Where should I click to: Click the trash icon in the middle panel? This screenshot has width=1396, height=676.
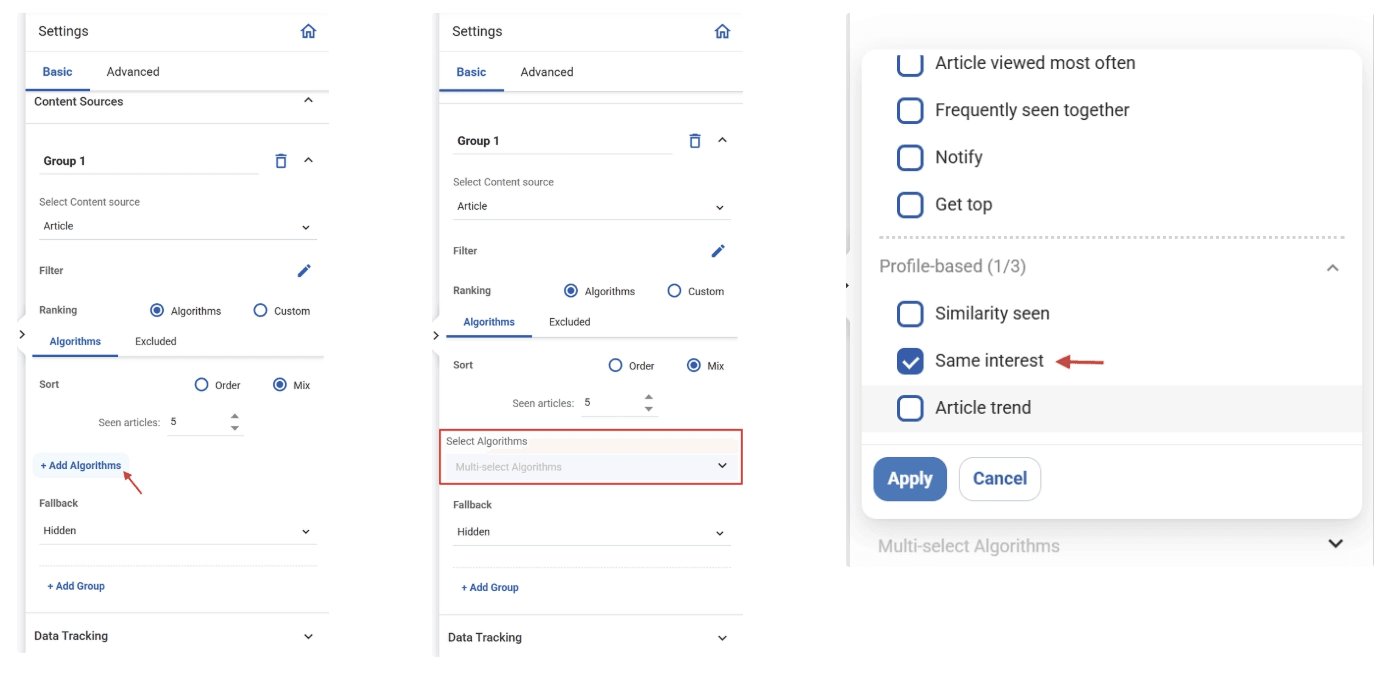click(x=695, y=140)
